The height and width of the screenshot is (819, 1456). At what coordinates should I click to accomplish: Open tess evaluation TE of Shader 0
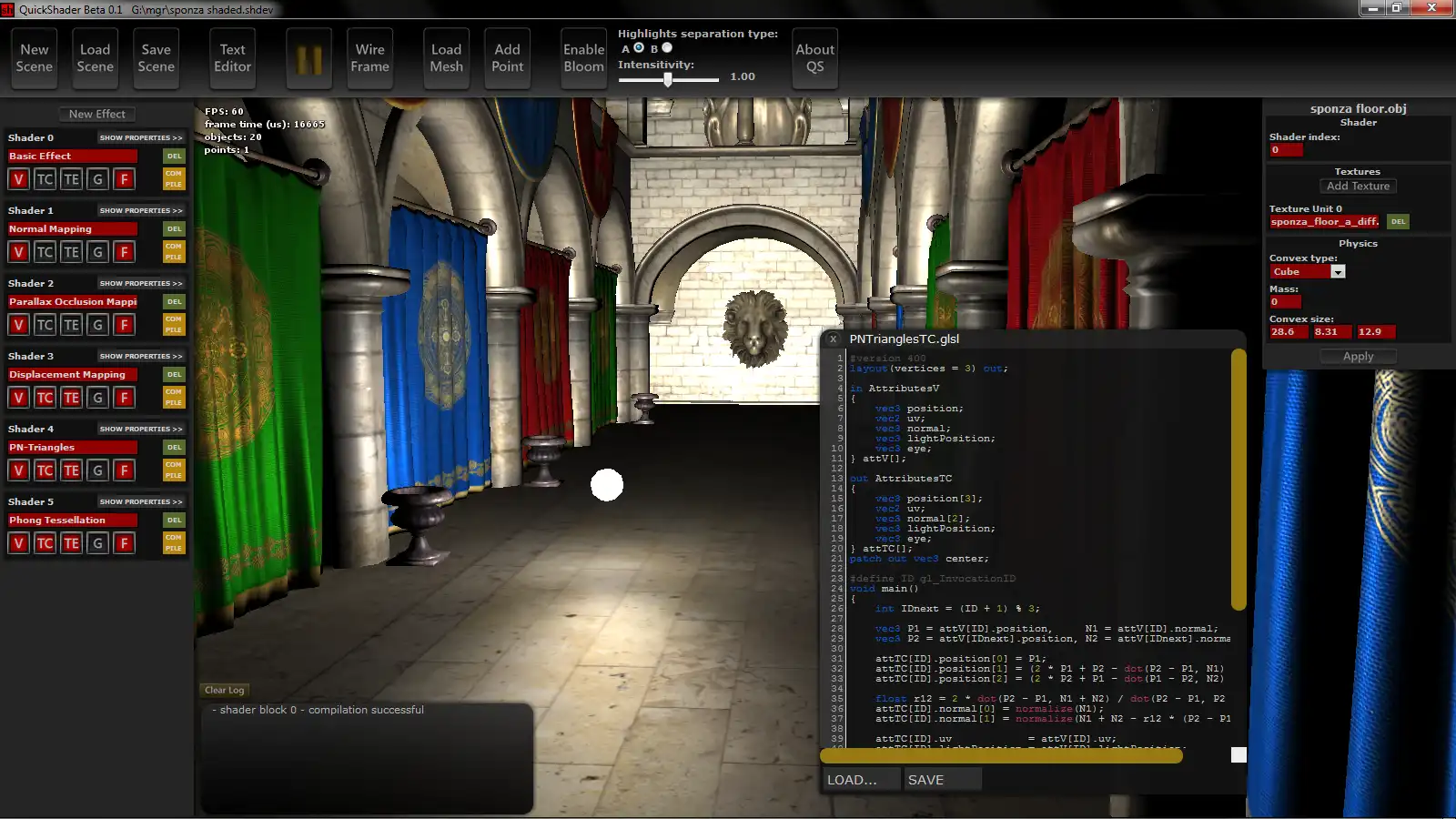click(71, 179)
